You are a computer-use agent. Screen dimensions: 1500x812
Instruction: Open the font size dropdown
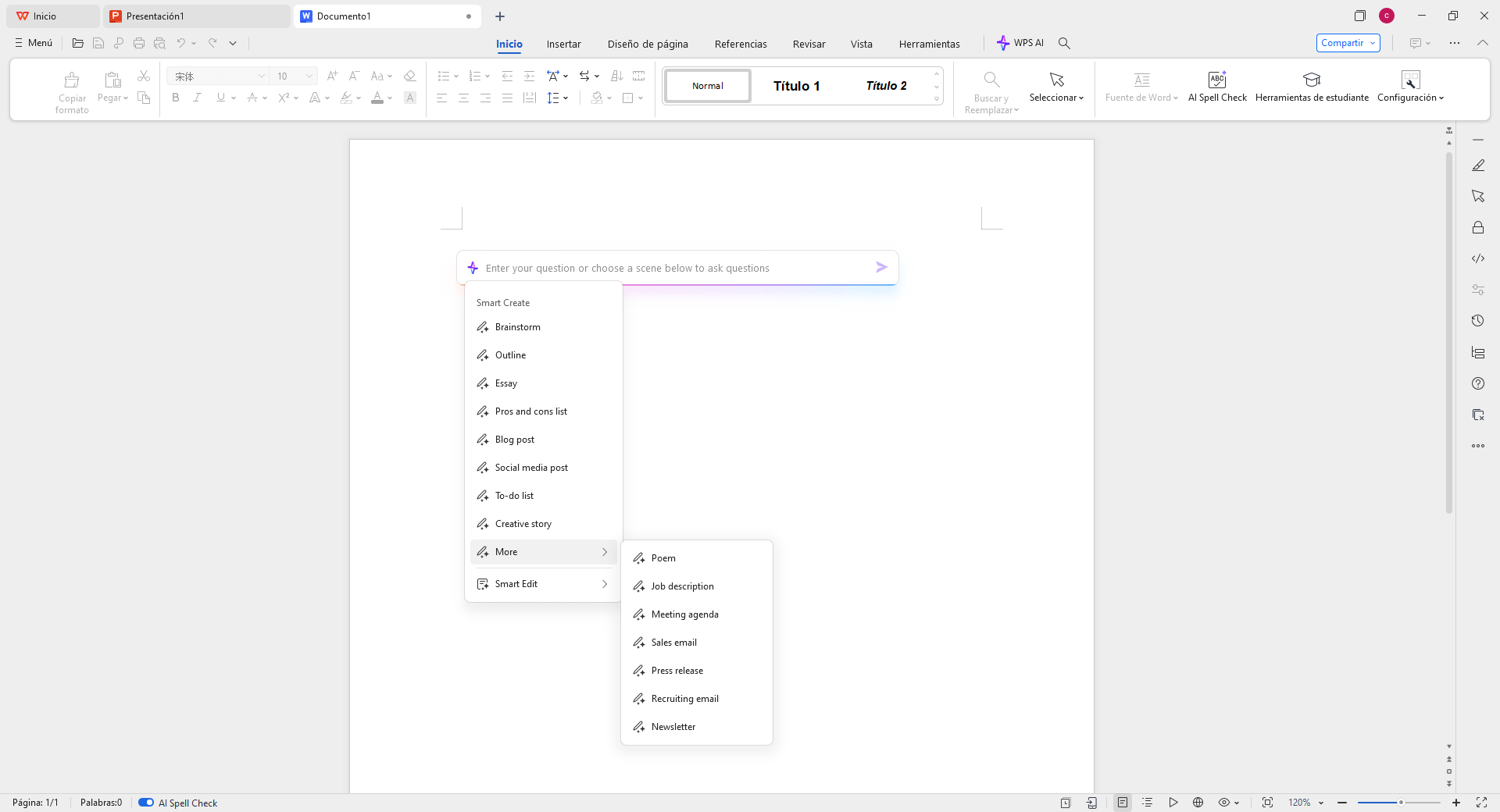pyautogui.click(x=309, y=76)
